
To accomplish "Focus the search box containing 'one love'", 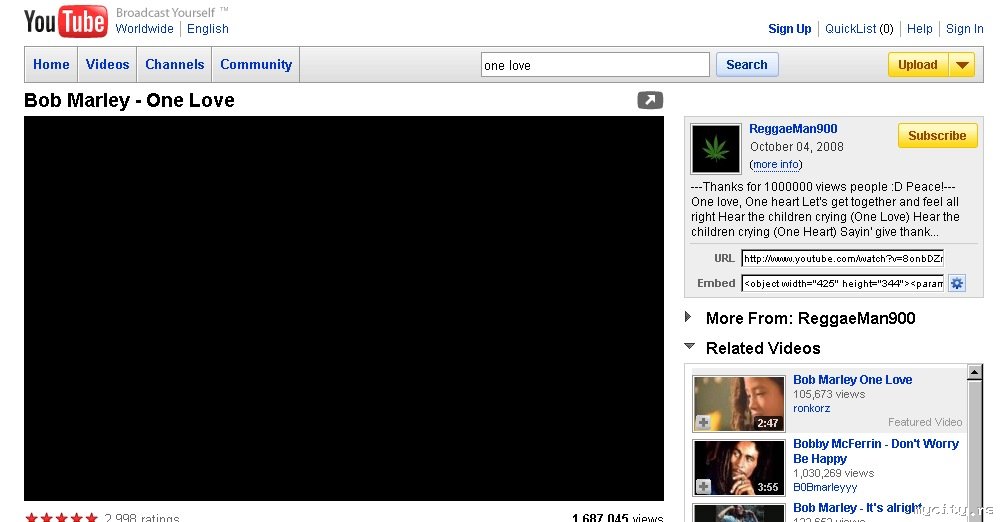I will point(595,65).
